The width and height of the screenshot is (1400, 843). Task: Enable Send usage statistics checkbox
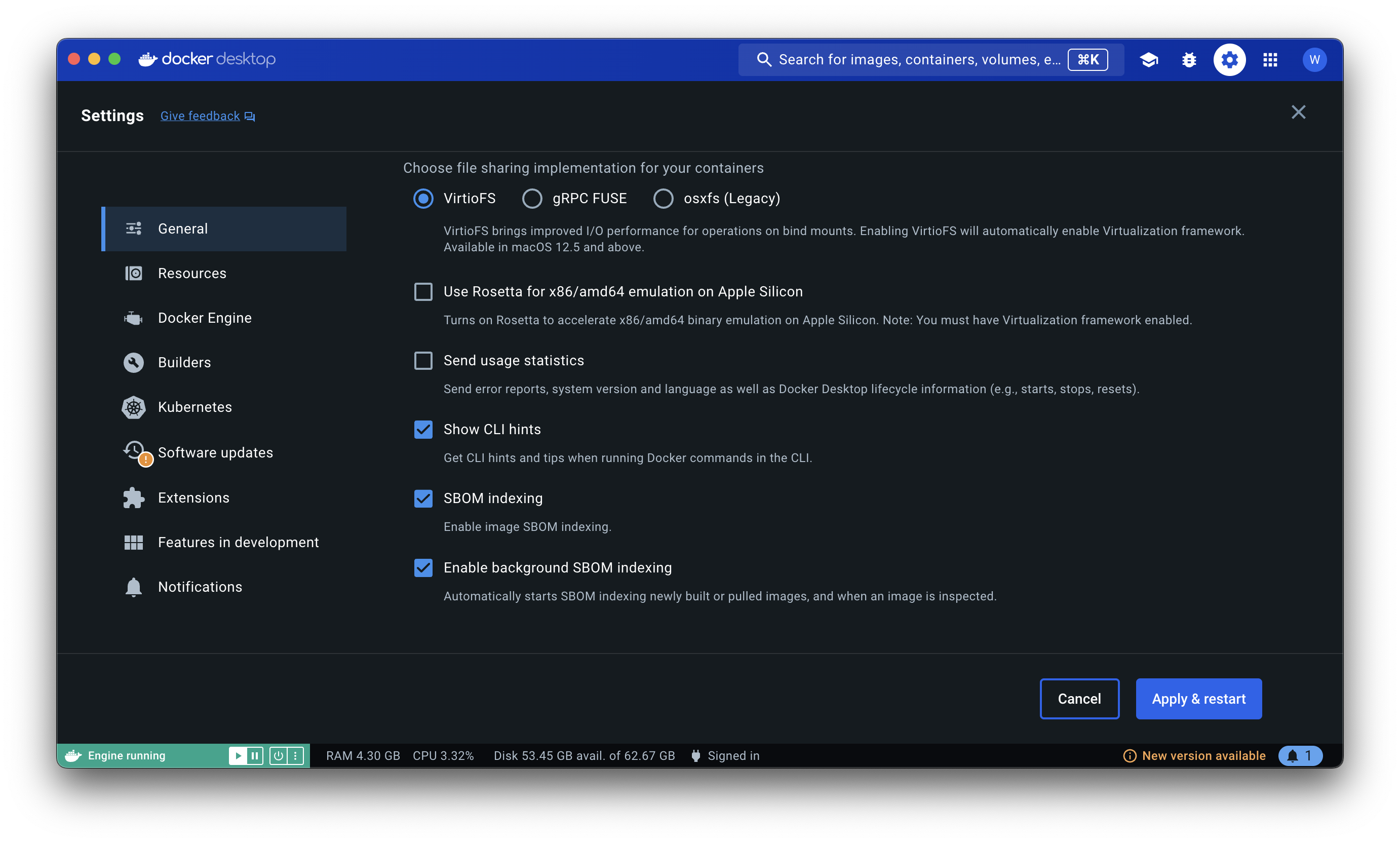click(423, 361)
